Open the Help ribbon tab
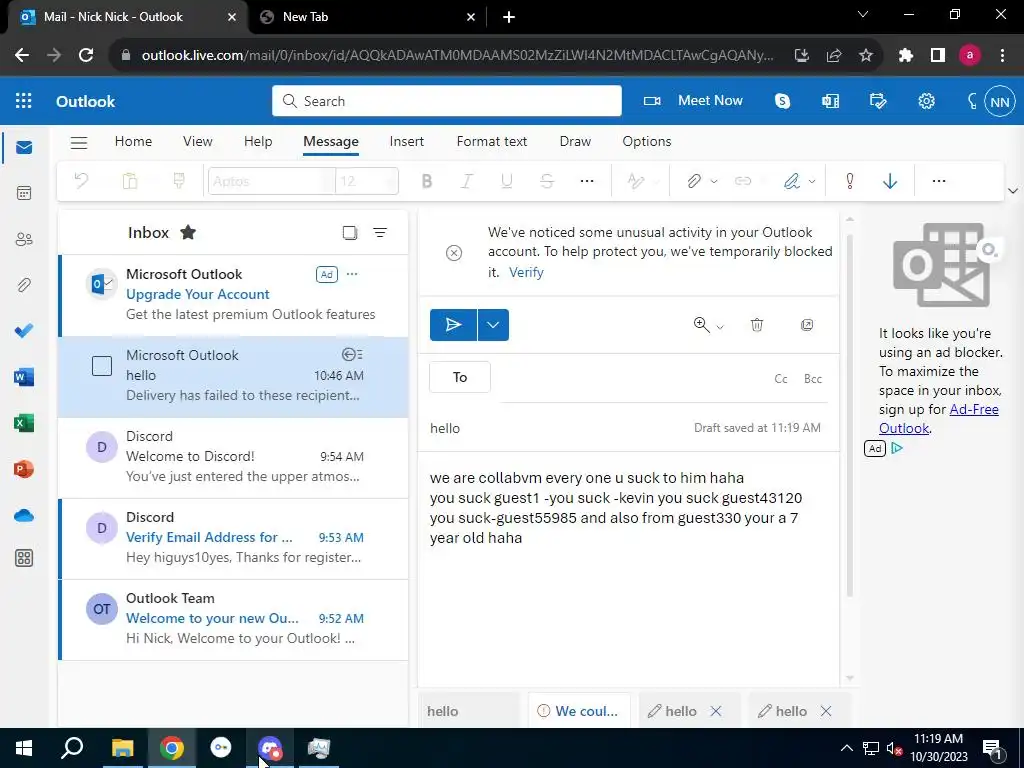This screenshot has width=1024, height=768. 258,141
